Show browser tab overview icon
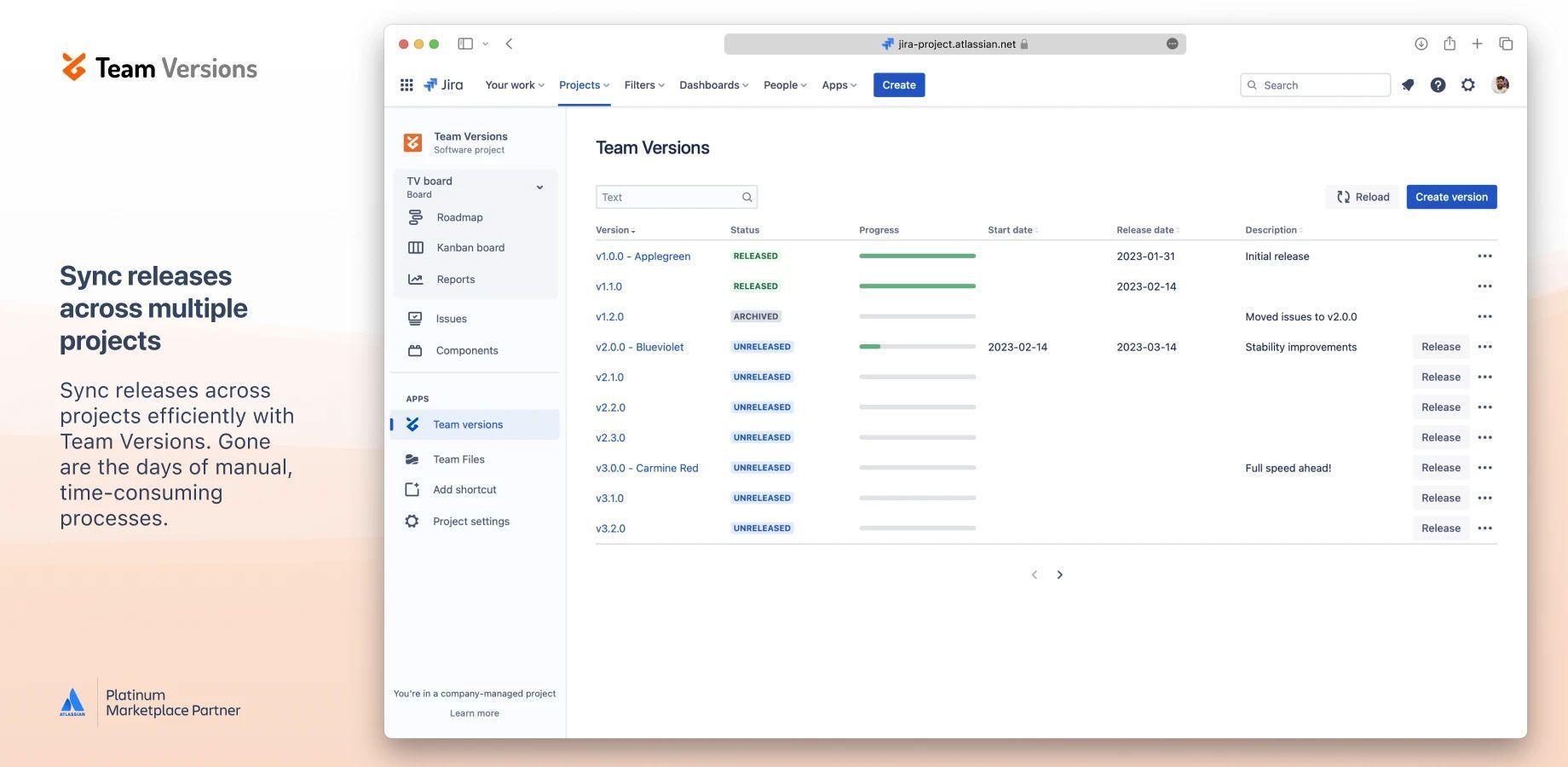Viewport: 1568px width, 767px height. [x=1506, y=43]
